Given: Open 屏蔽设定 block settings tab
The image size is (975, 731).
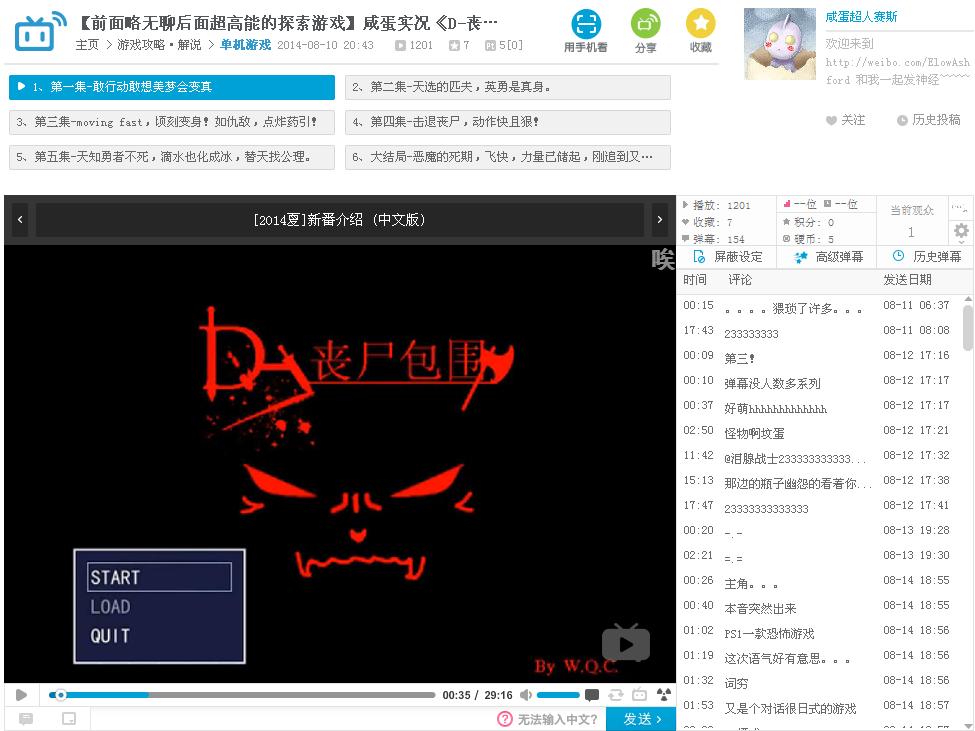Looking at the screenshot, I should (x=728, y=257).
